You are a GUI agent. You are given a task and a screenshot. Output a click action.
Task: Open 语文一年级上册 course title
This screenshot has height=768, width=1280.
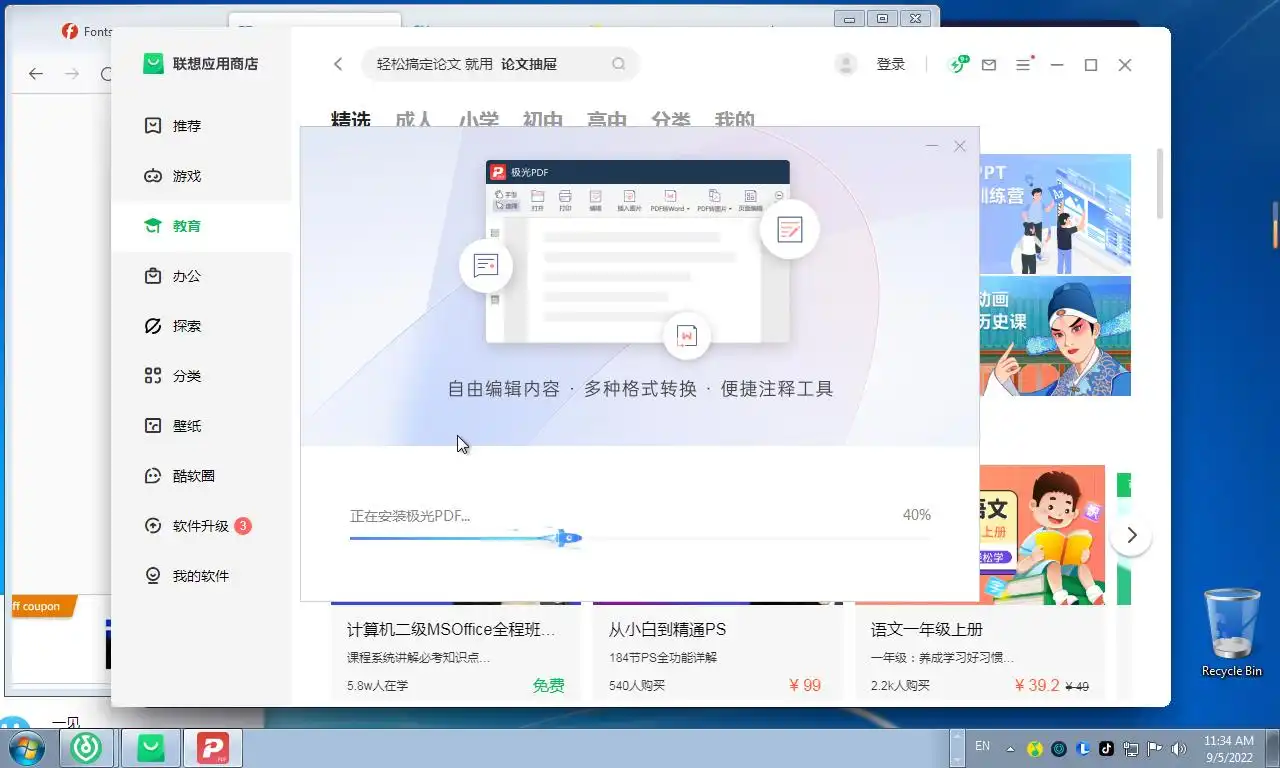[x=927, y=630]
